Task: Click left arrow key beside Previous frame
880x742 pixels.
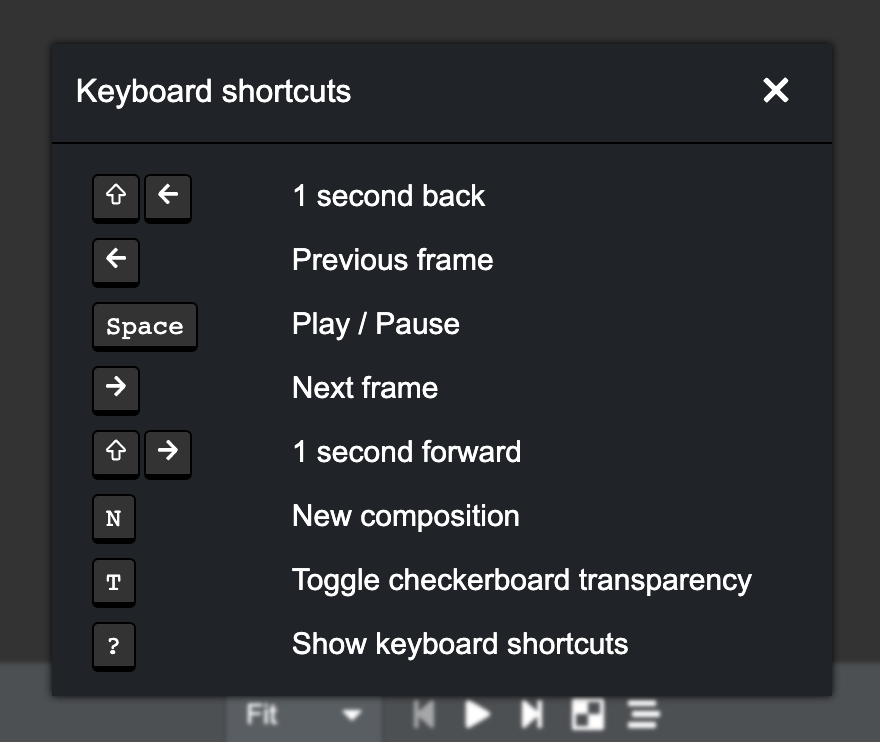Action: tap(116, 261)
